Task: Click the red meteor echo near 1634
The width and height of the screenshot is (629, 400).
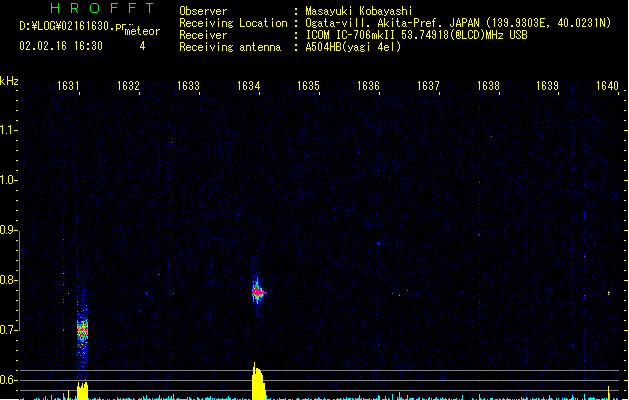Action: [258, 292]
